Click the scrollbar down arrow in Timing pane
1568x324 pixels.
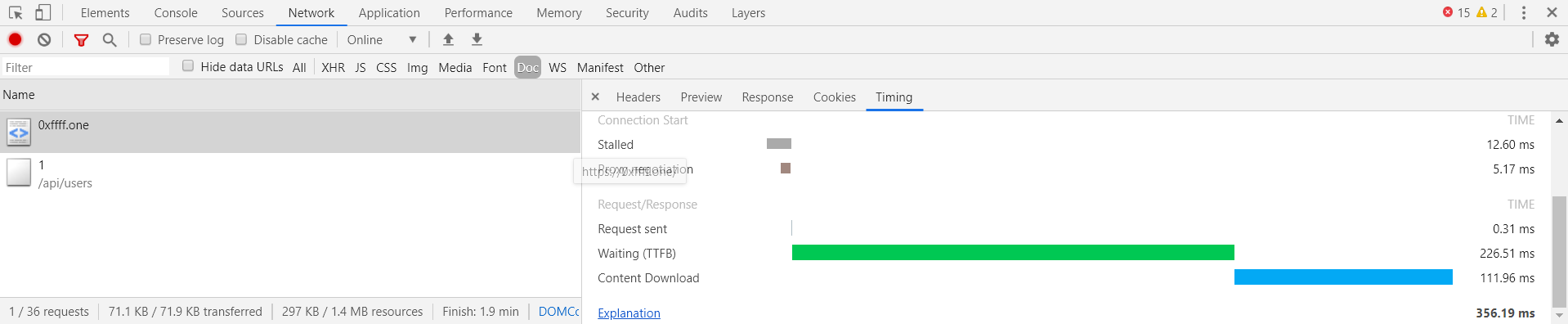tap(1559, 315)
